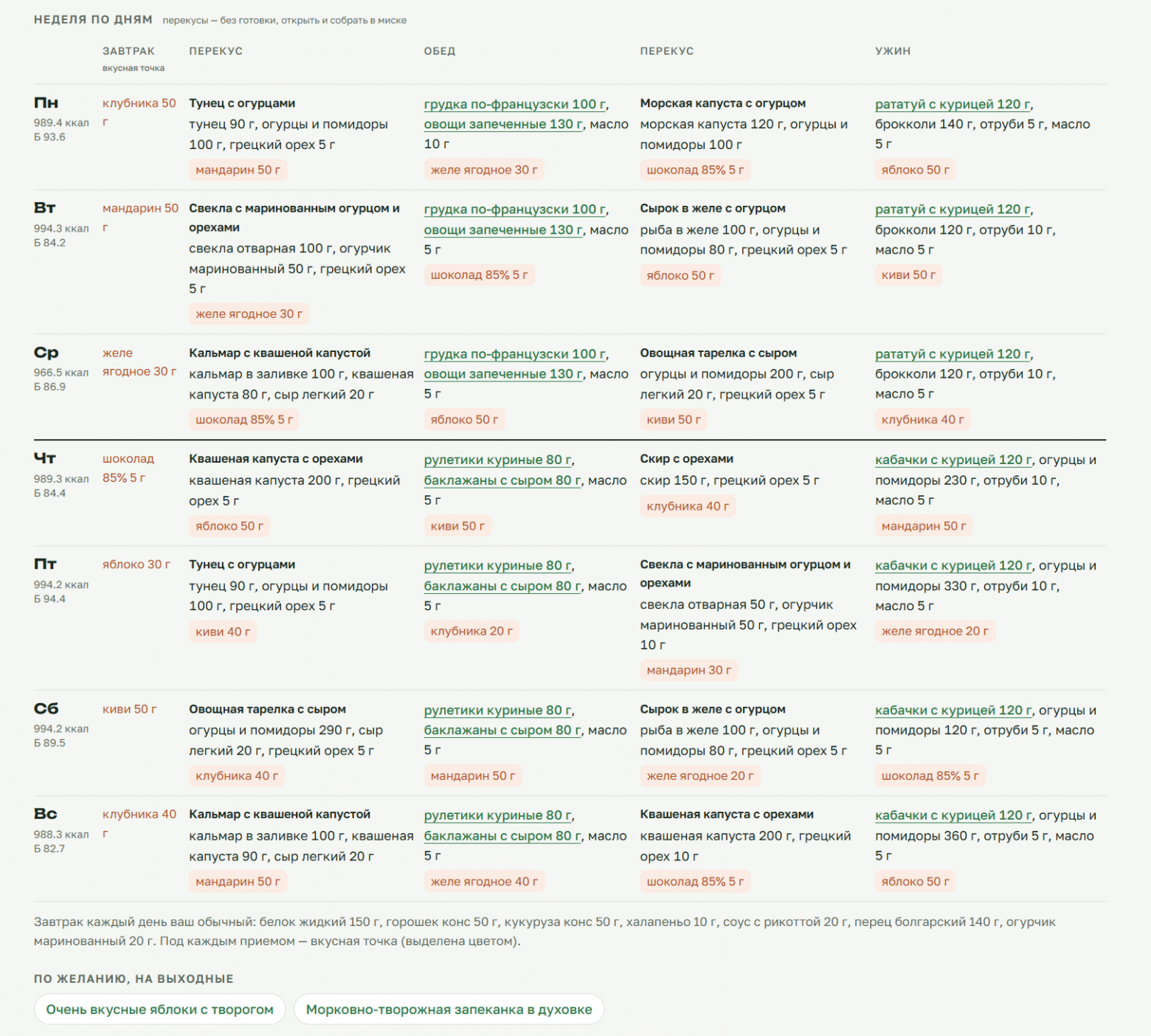Screen dimensions: 1151x1036
Task: Open the carrot and cottage cheese casserole recipe button
Action: click(x=449, y=1009)
